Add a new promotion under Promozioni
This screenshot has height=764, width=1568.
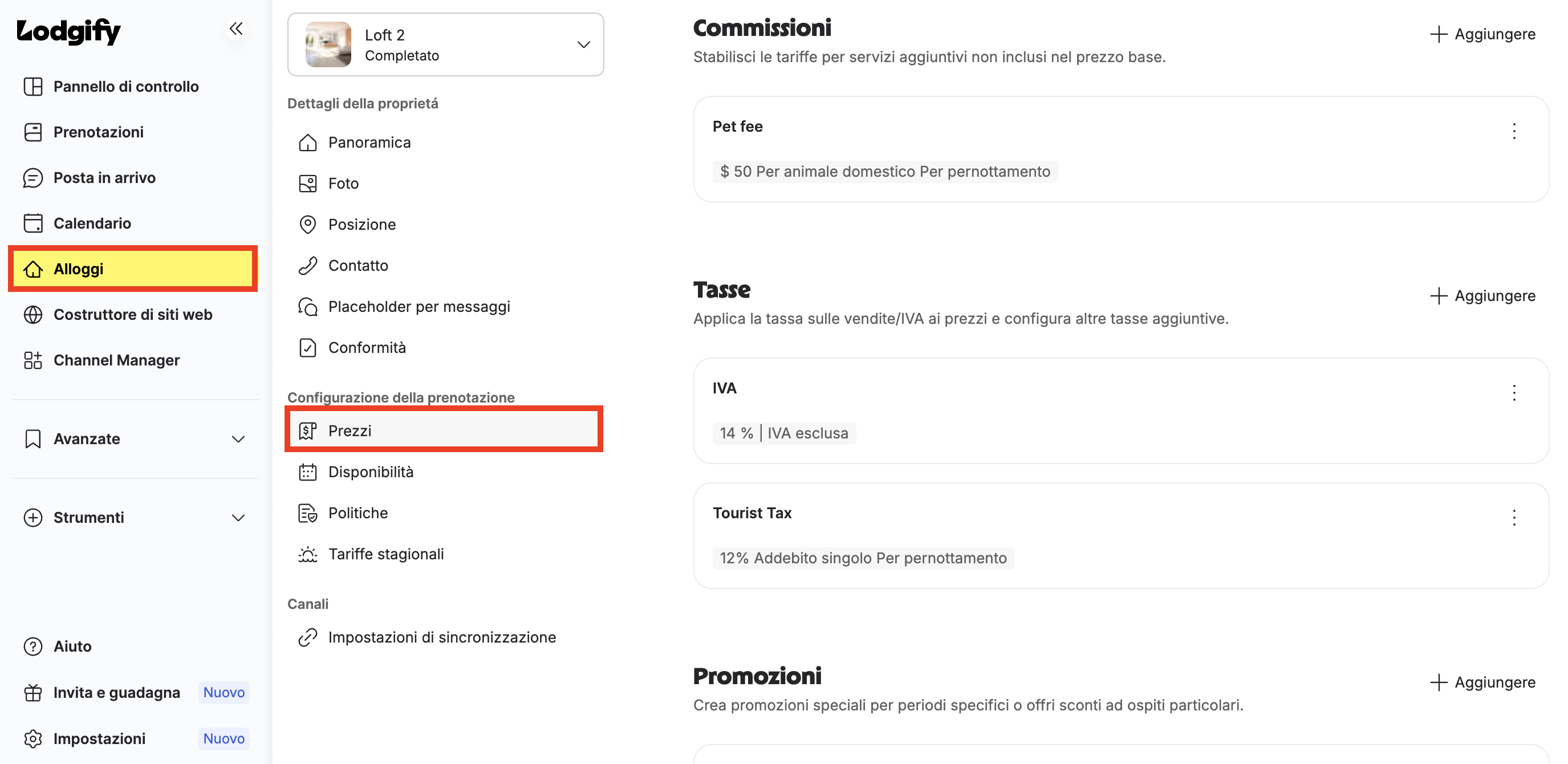[1482, 682]
